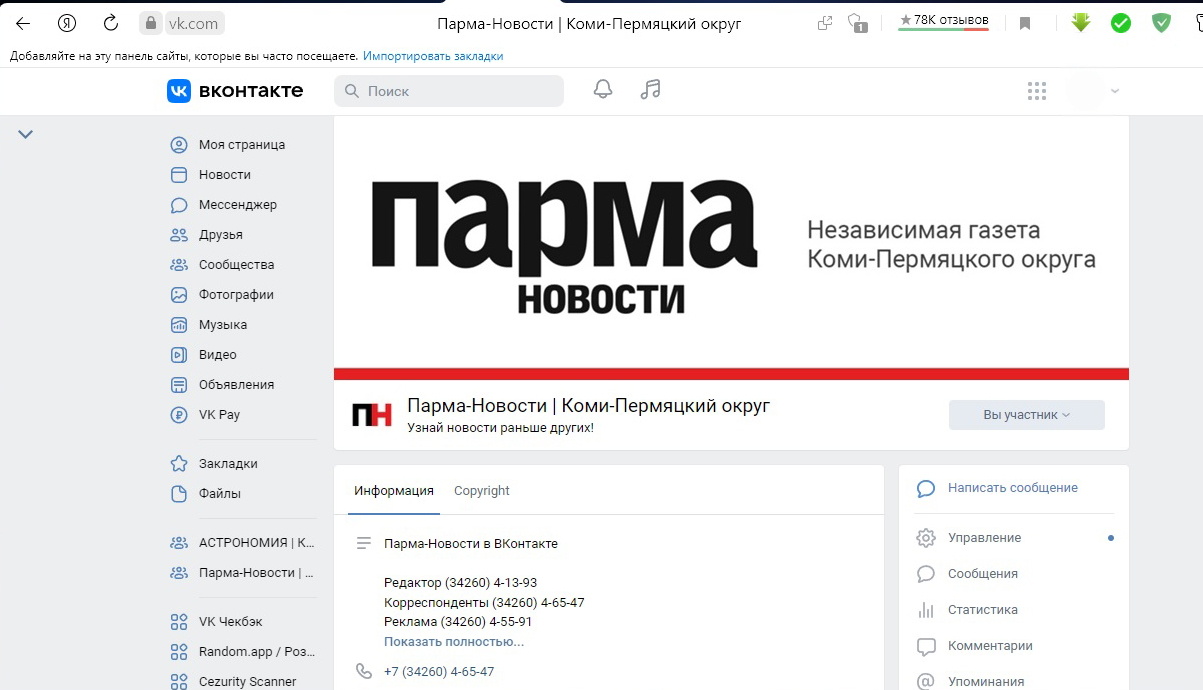Open My Page in sidebar
Screen dimensions: 1203x690
coord(241,144)
